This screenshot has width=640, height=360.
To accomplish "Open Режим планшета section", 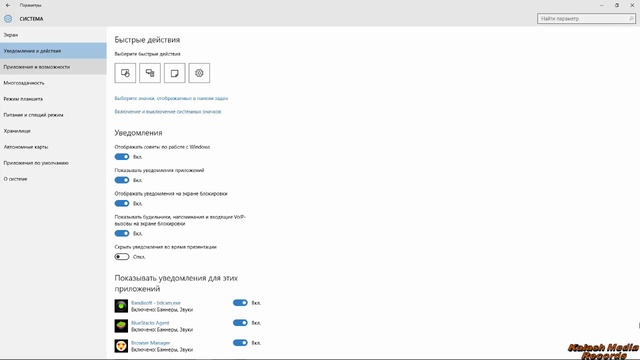I will (53, 99).
